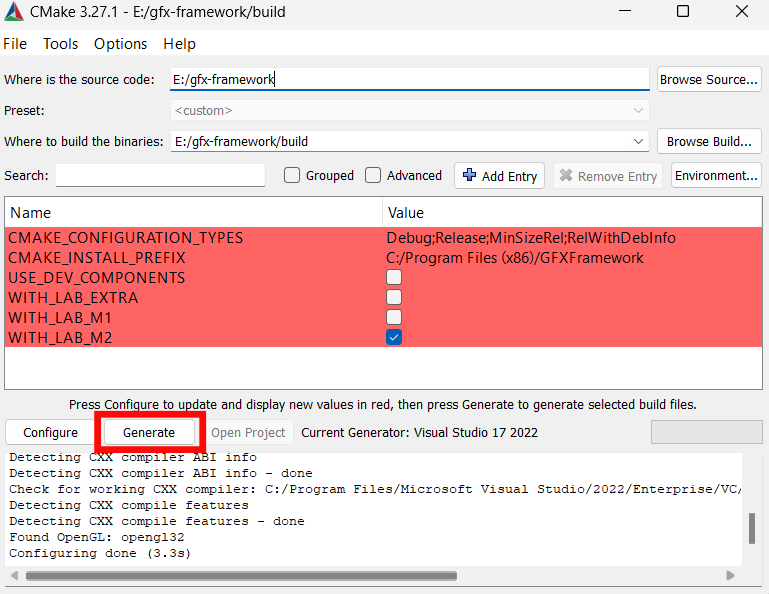Select WITH_LAB_EXTRA entry name
Image resolution: width=769 pixels, height=594 pixels.
point(73,298)
